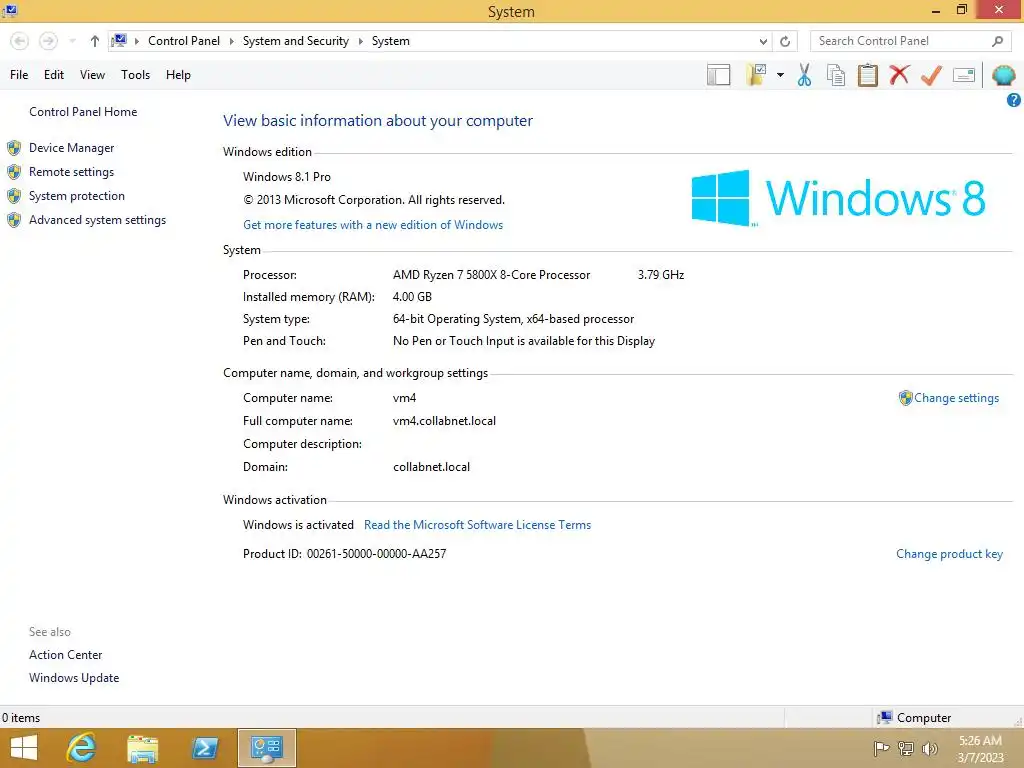
Task: Go back with the Back arrow
Action: coord(20,41)
